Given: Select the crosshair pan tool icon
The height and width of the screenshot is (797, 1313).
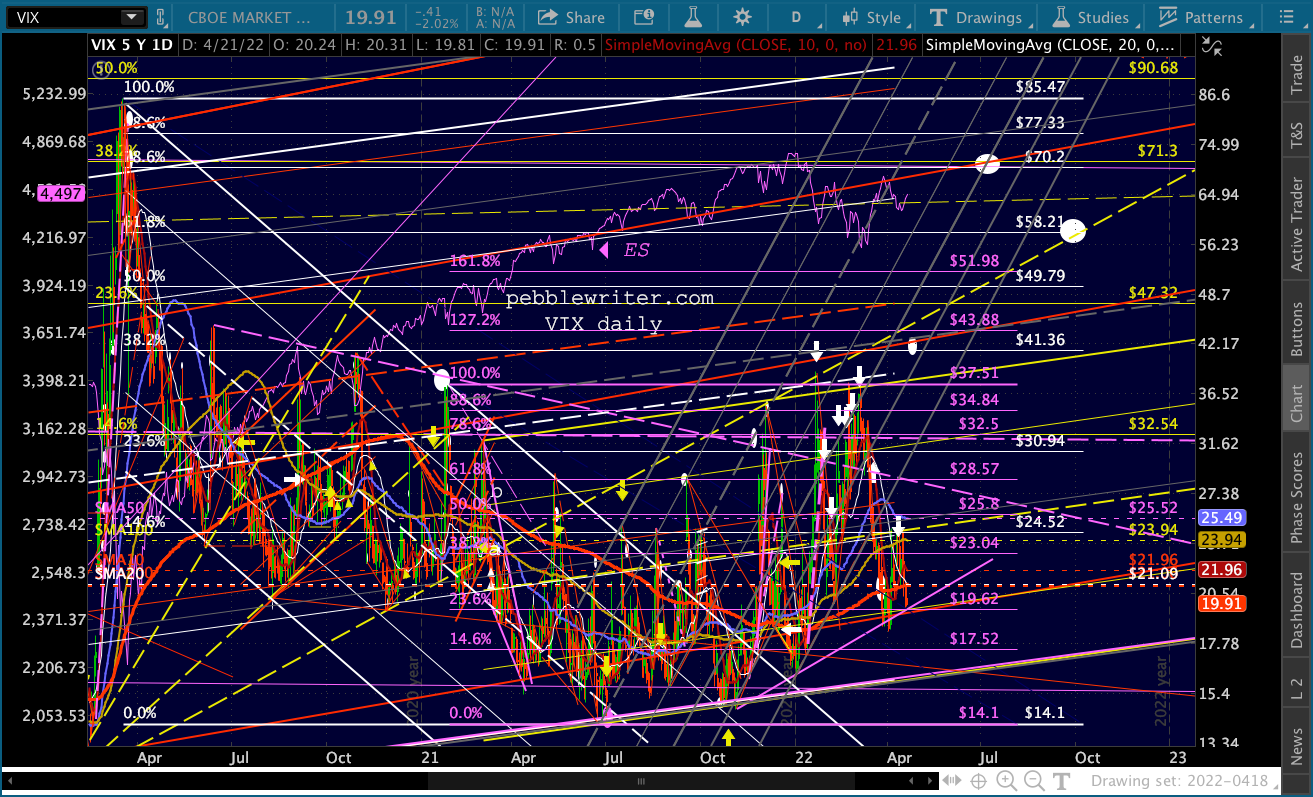Looking at the screenshot, I should coord(978,781).
